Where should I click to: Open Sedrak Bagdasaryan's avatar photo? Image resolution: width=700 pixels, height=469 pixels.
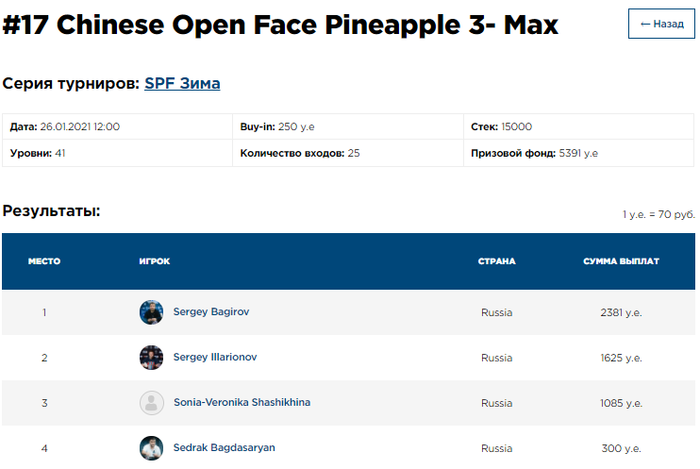click(x=151, y=448)
